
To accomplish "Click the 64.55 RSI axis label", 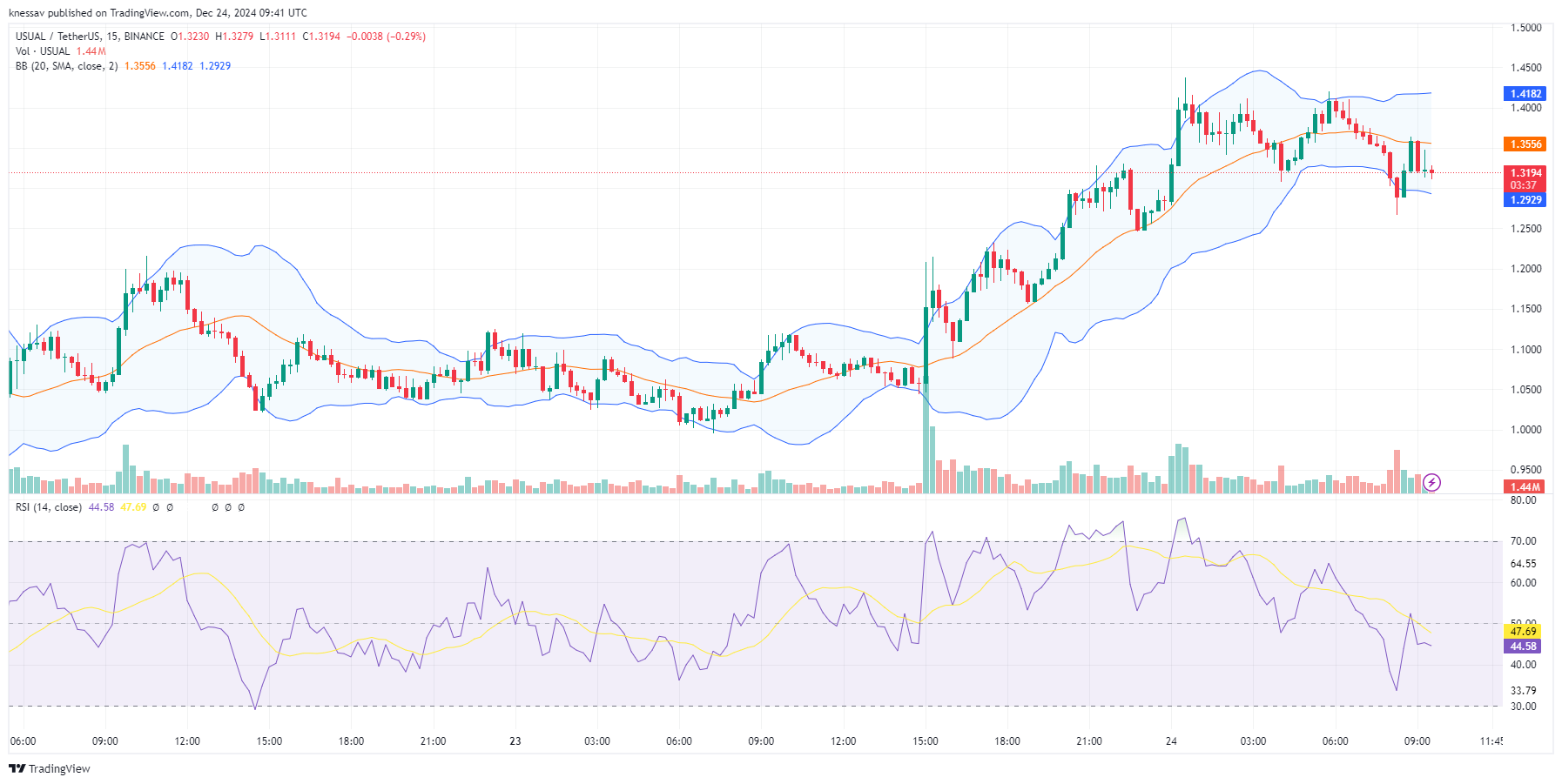I will coord(1523,564).
